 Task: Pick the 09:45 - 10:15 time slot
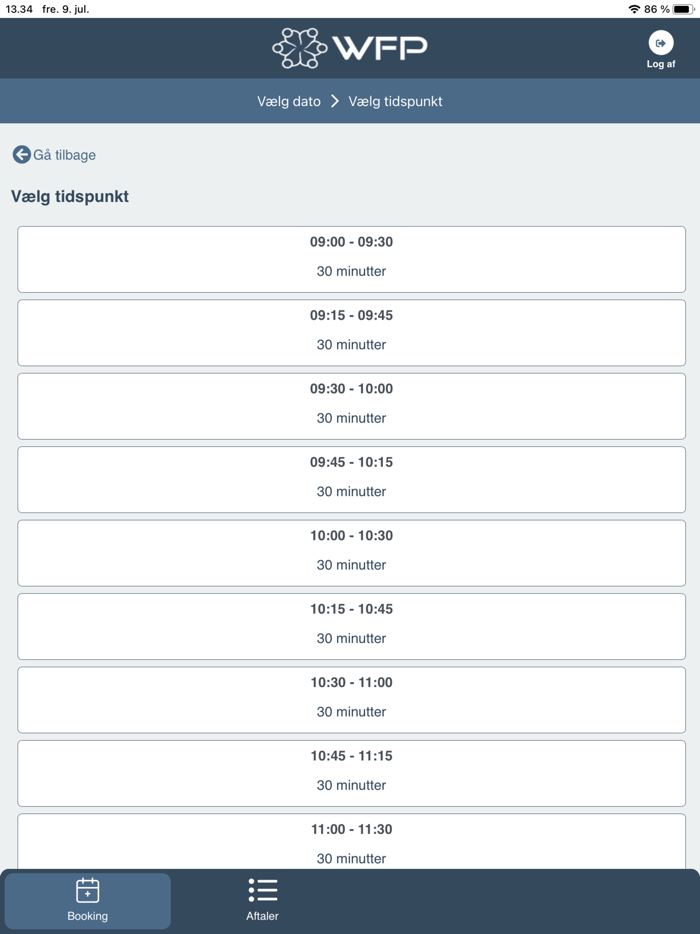(350, 478)
